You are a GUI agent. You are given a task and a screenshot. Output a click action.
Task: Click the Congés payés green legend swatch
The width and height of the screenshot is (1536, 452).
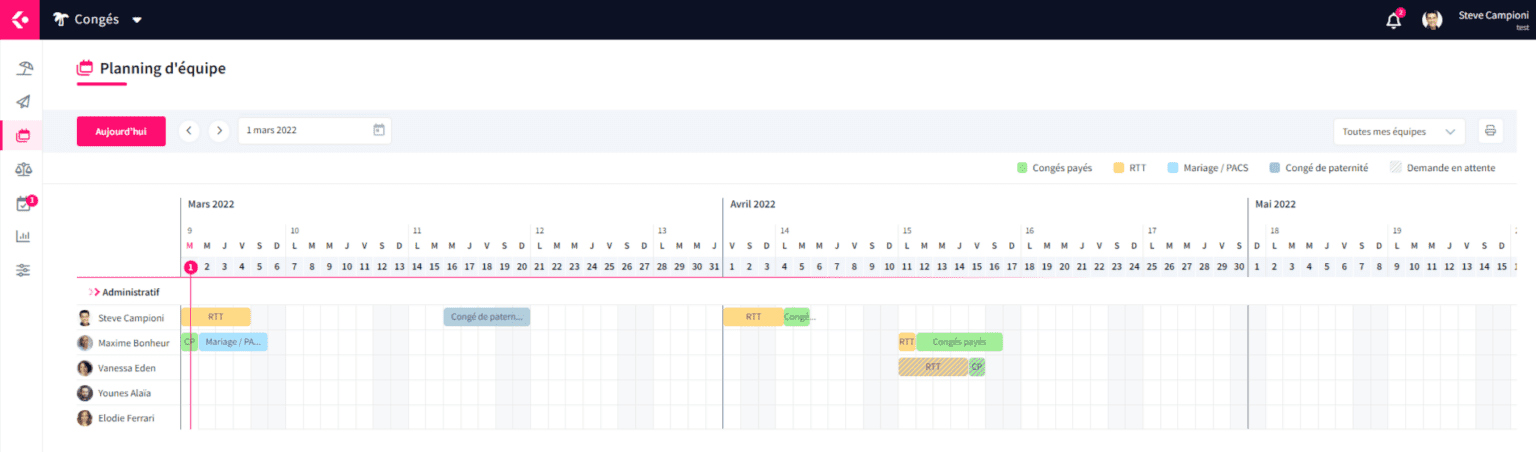[1022, 168]
